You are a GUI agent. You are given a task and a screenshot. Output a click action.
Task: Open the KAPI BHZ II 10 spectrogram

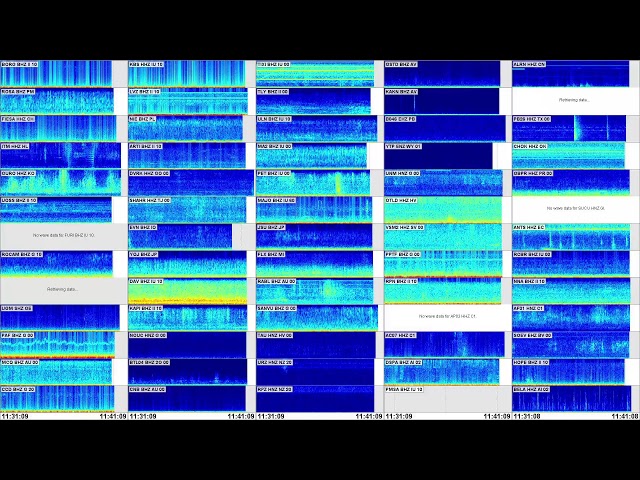click(x=188, y=318)
